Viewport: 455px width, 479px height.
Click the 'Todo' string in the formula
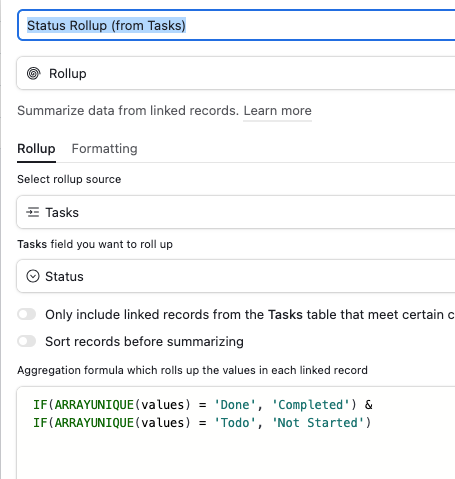click(x=235, y=423)
